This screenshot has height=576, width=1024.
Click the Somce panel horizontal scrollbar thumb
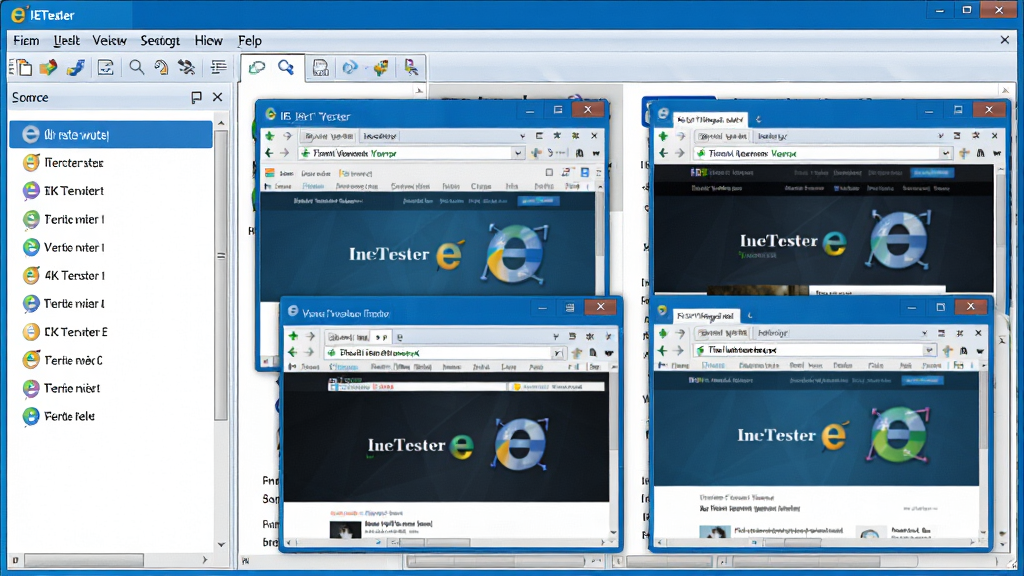pos(84,560)
